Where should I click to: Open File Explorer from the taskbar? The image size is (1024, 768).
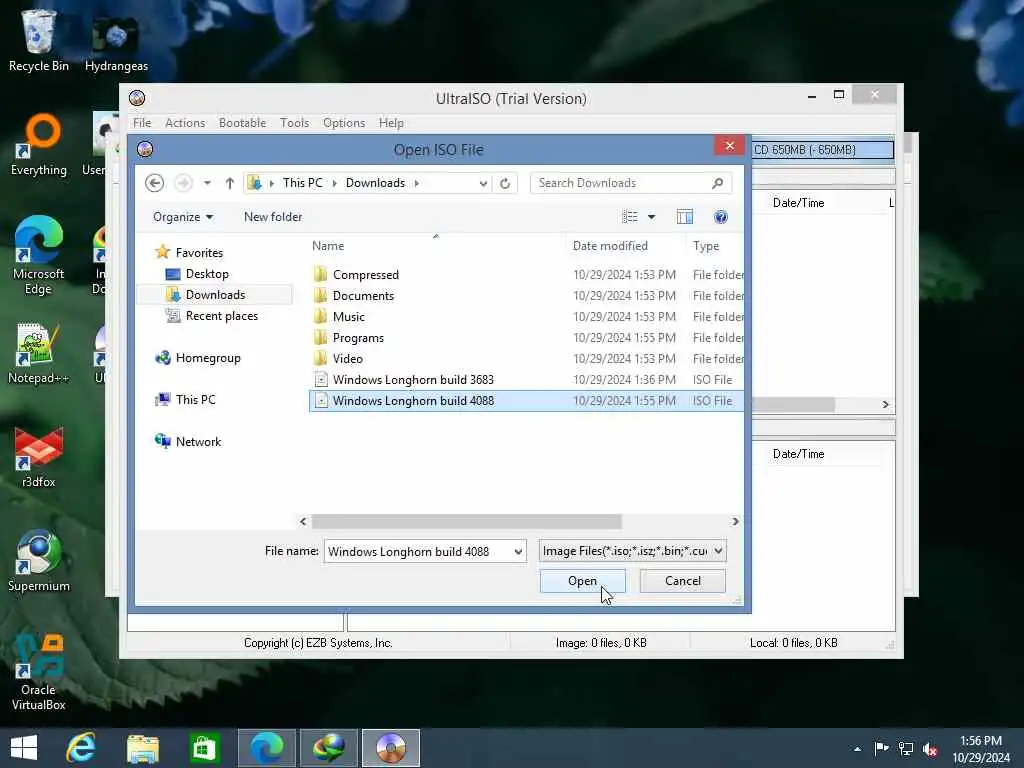[x=142, y=748]
